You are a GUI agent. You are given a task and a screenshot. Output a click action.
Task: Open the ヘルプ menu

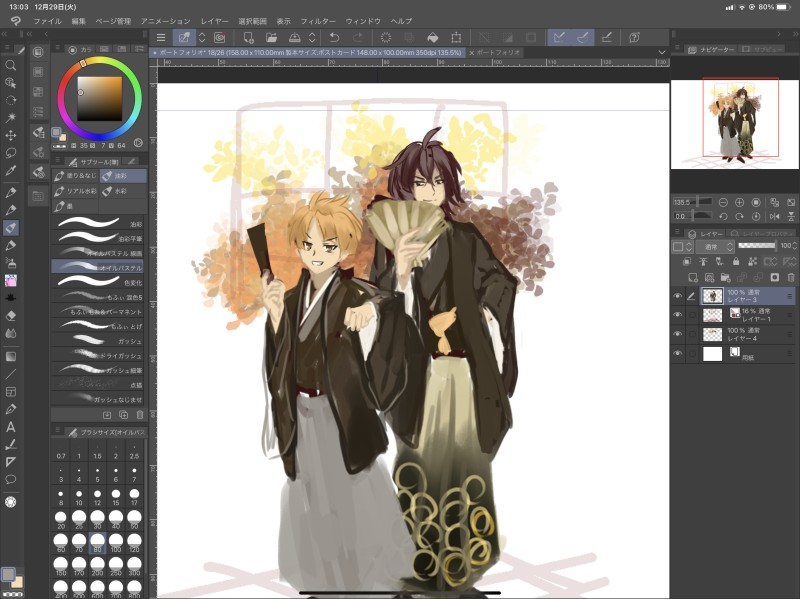(401, 21)
